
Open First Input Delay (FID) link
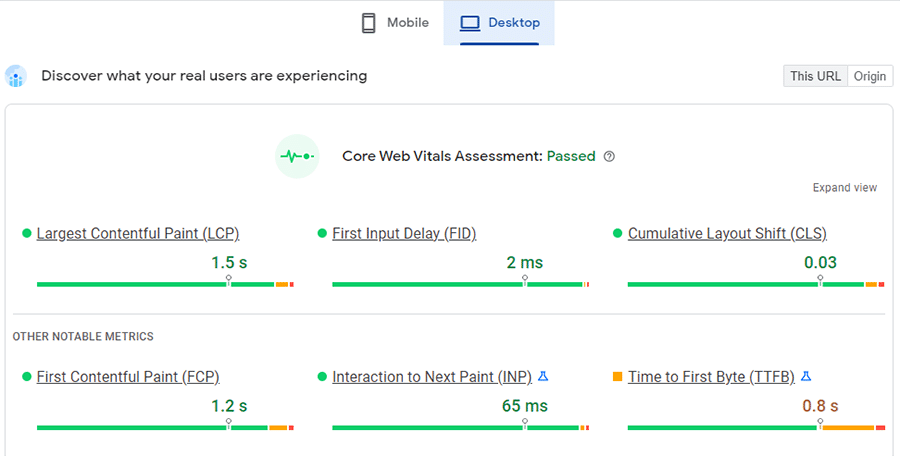(x=404, y=233)
